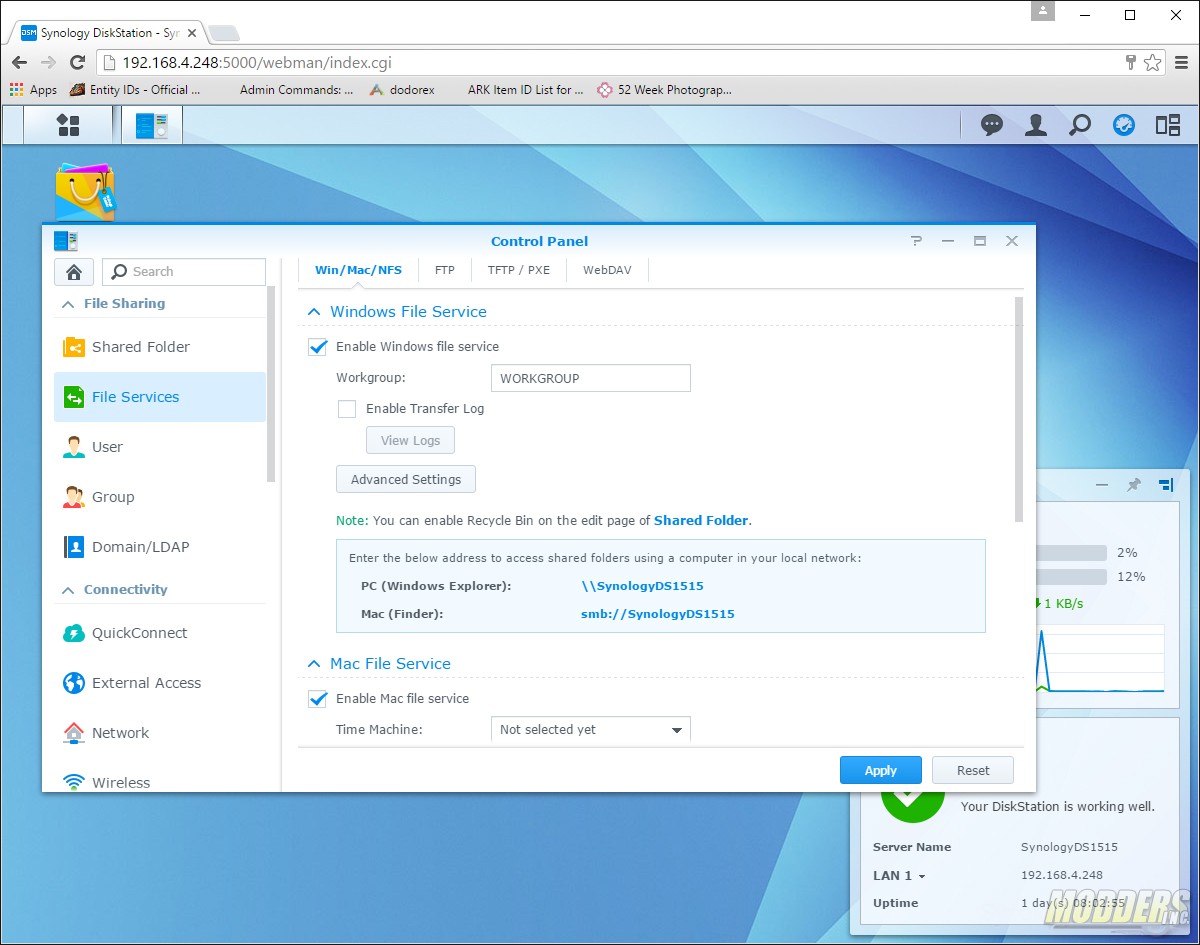Open the QuickConnect cloud icon
Image resolution: width=1200 pixels, height=945 pixels.
pyautogui.click(x=74, y=633)
